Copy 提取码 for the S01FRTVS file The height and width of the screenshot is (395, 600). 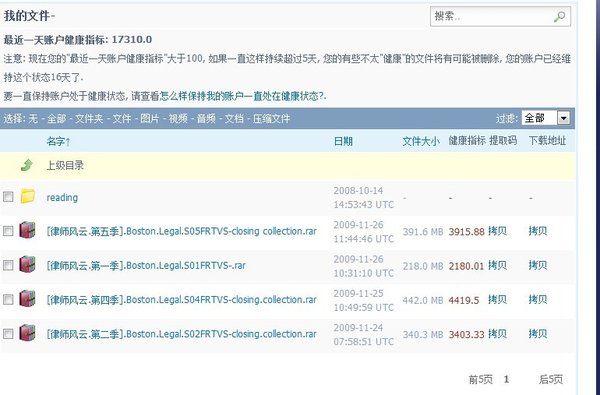pos(497,265)
